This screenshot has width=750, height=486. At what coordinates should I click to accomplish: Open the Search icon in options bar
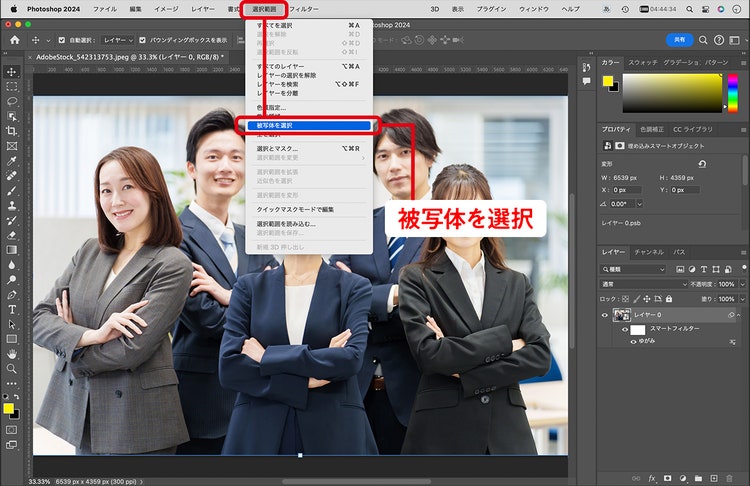[x=703, y=40]
